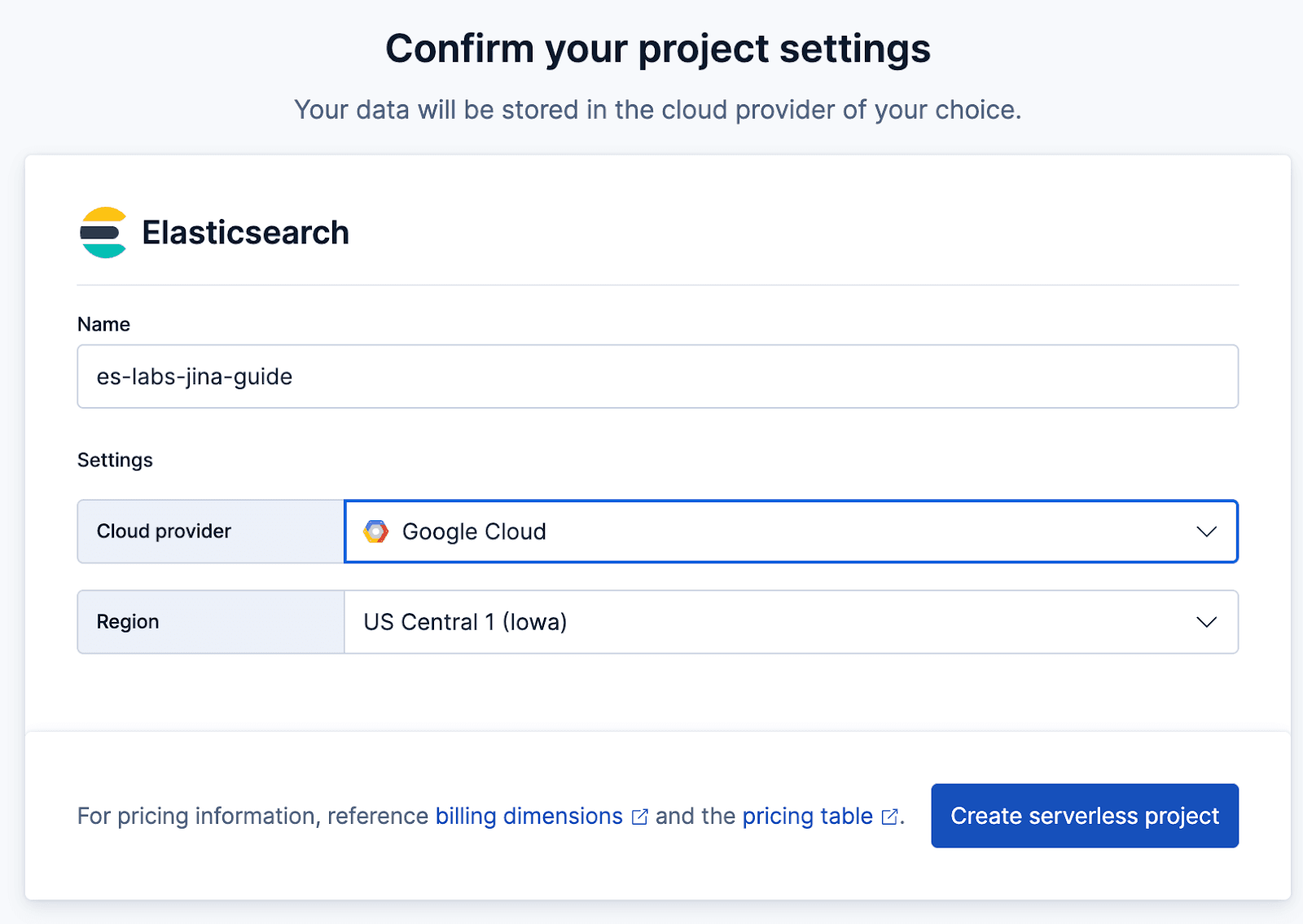The height and width of the screenshot is (924, 1303).
Task: Click the Google Cloud provider selection
Action: click(474, 532)
